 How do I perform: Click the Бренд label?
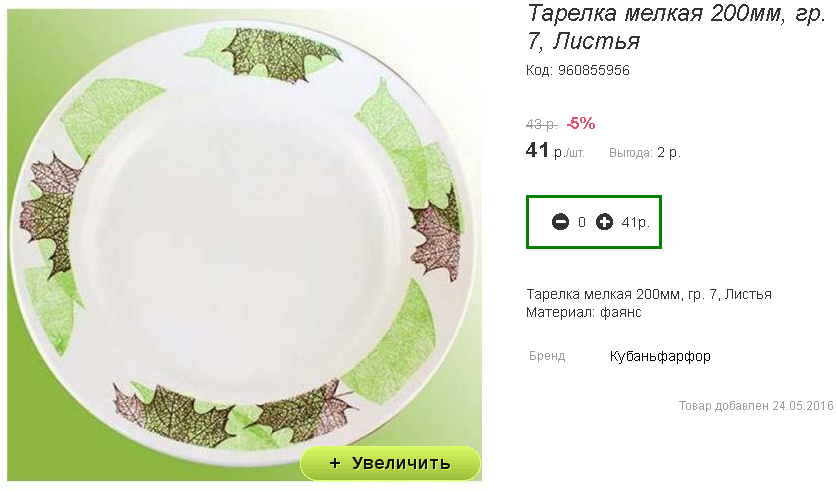547,356
